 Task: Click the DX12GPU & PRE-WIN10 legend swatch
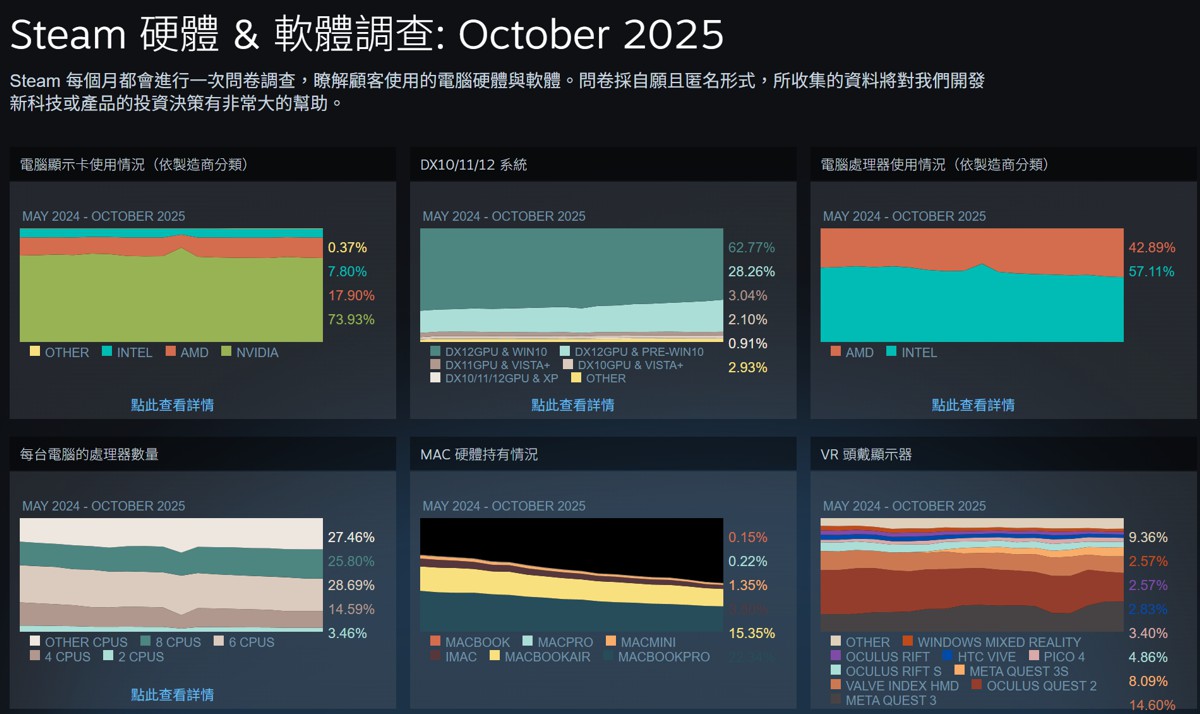pyautogui.click(x=565, y=352)
